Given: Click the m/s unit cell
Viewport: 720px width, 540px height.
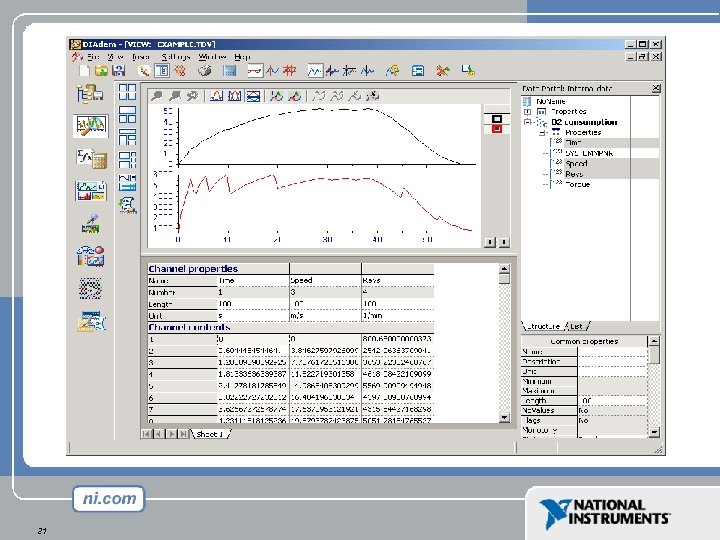Looking at the screenshot, I should point(325,315).
